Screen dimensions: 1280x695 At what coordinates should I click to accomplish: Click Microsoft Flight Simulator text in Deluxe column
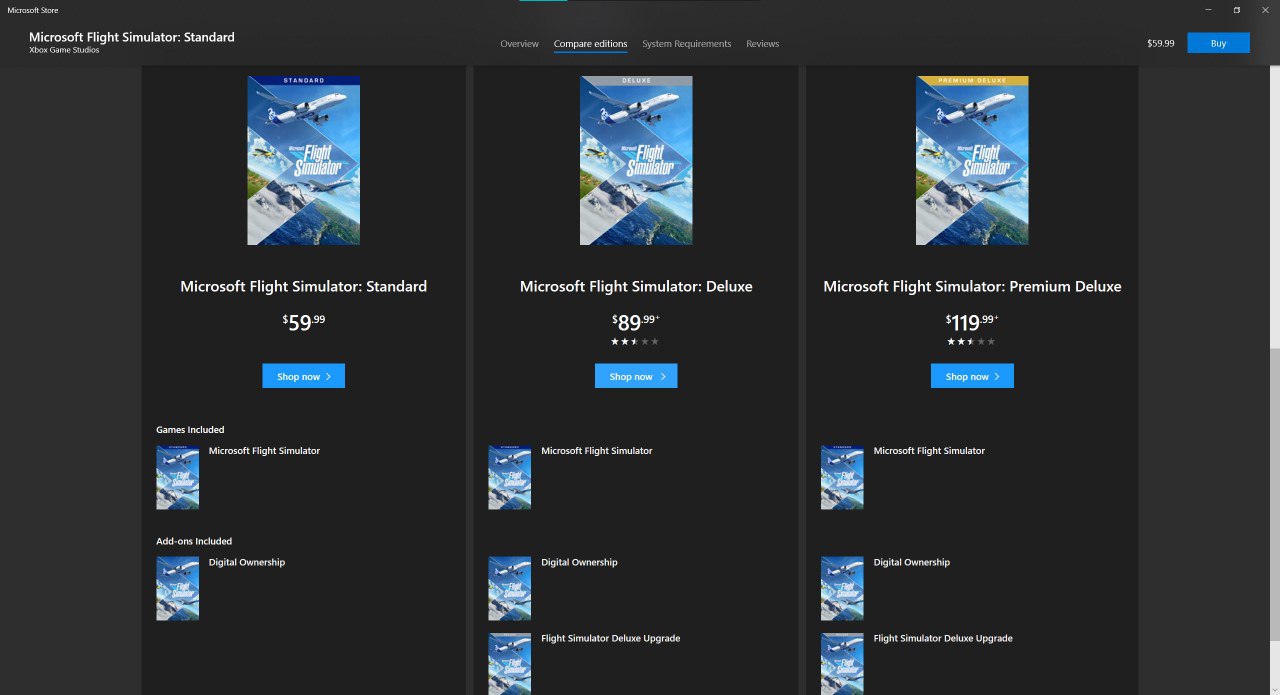[596, 451]
